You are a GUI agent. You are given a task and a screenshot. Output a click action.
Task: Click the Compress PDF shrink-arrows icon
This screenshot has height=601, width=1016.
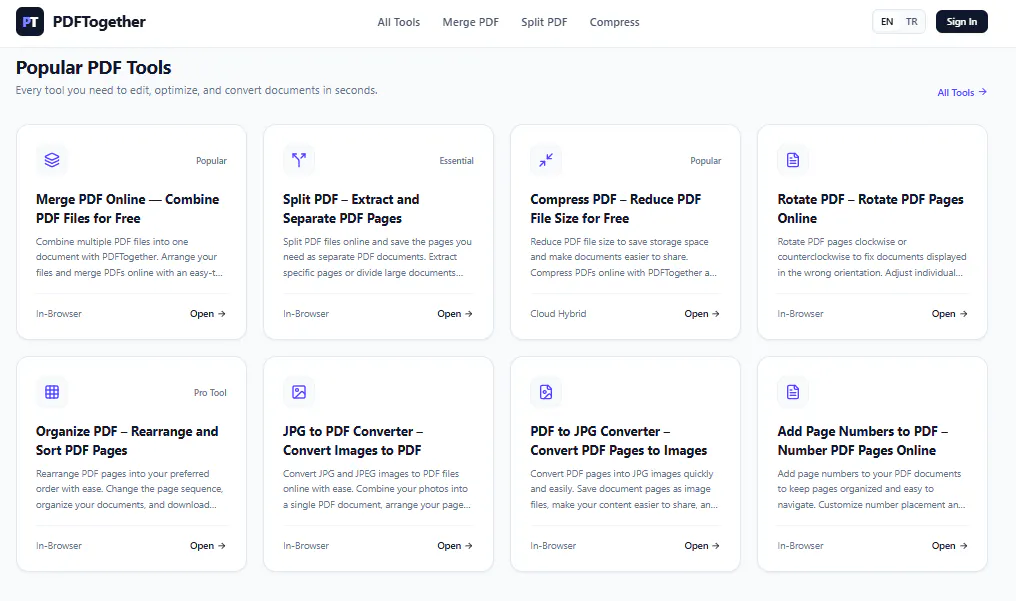(546, 160)
